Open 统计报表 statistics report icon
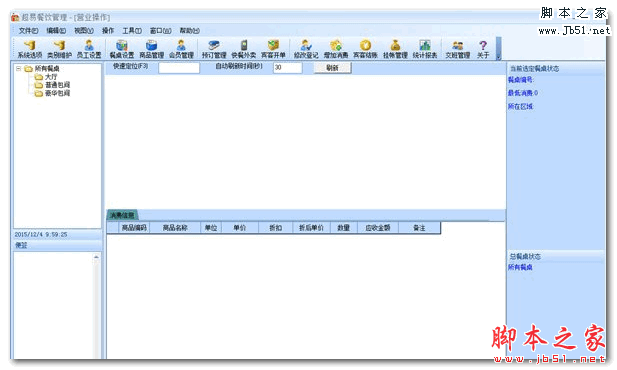The image size is (617, 370). (x=425, y=49)
